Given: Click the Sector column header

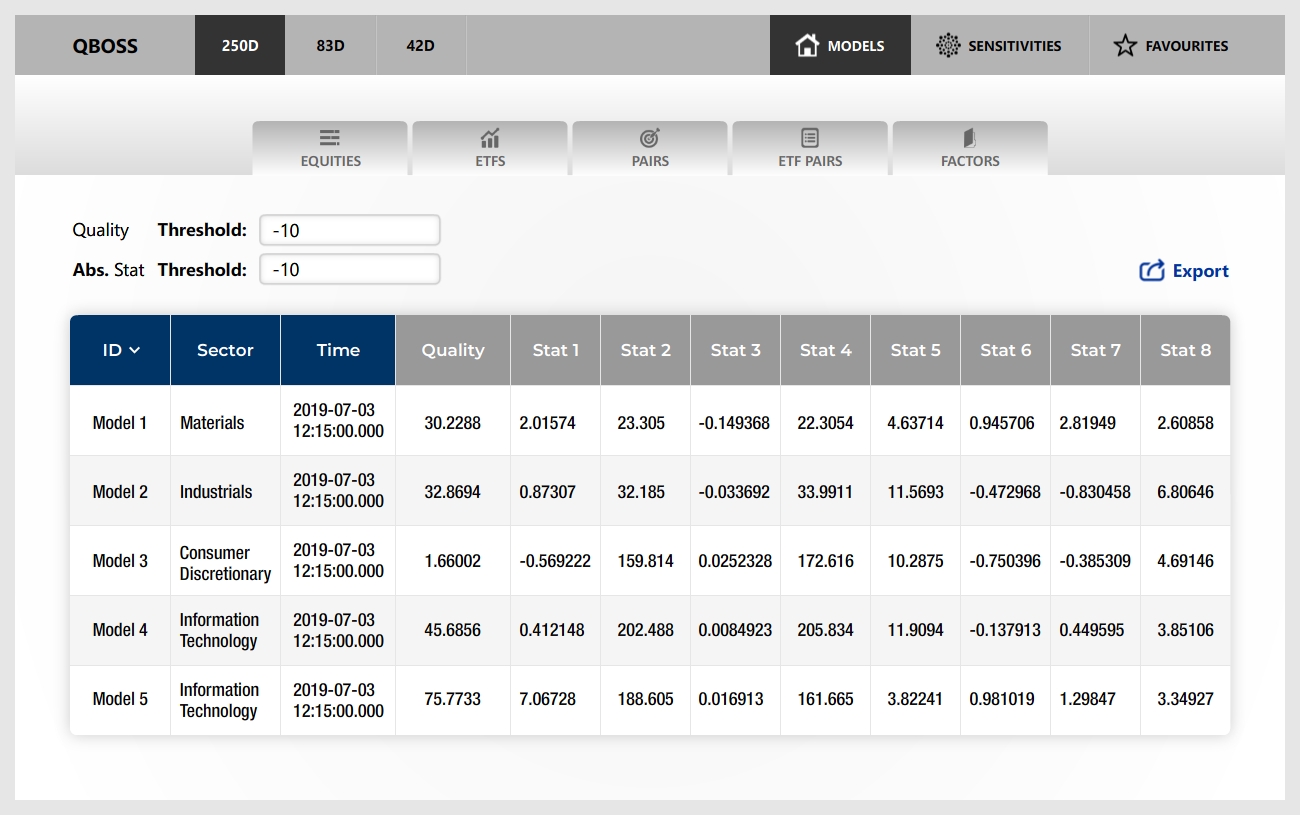Looking at the screenshot, I should (x=225, y=350).
